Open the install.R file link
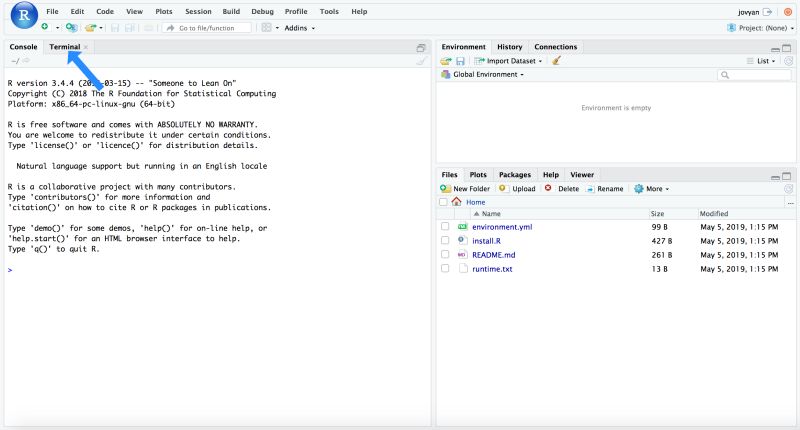The height and width of the screenshot is (430, 800). click(486, 241)
